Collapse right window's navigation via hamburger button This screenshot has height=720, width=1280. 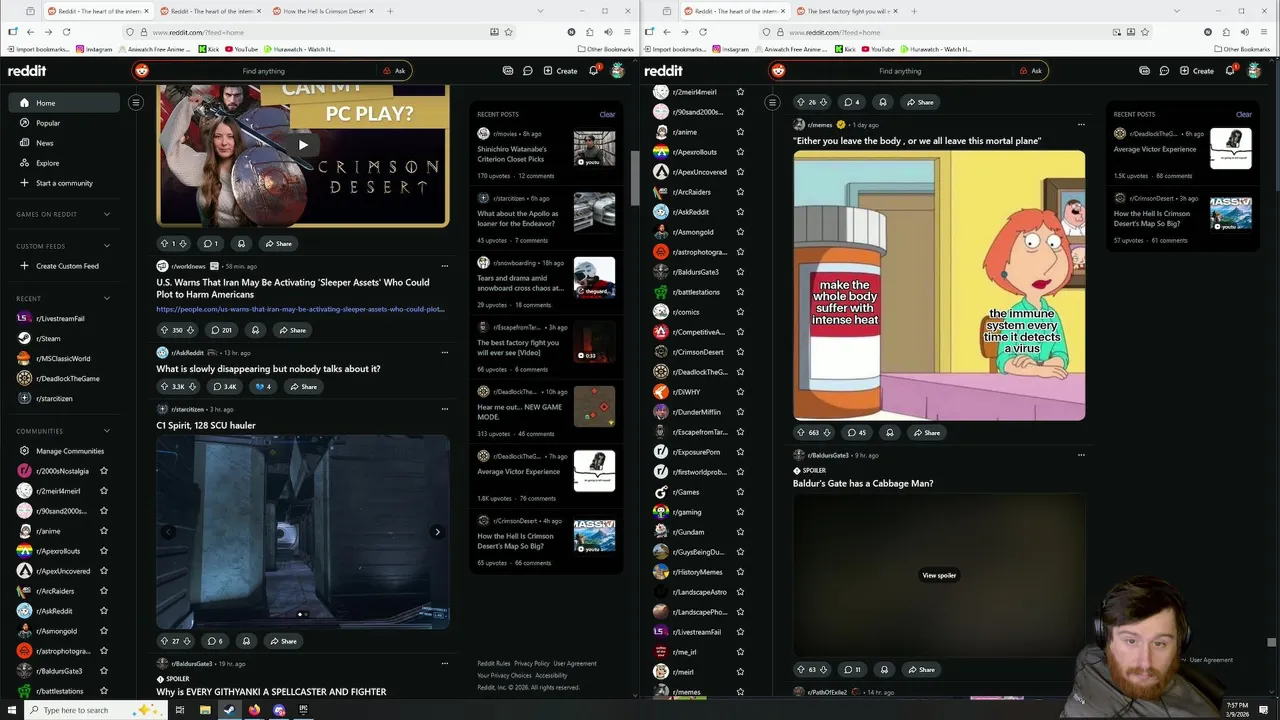pos(772,102)
